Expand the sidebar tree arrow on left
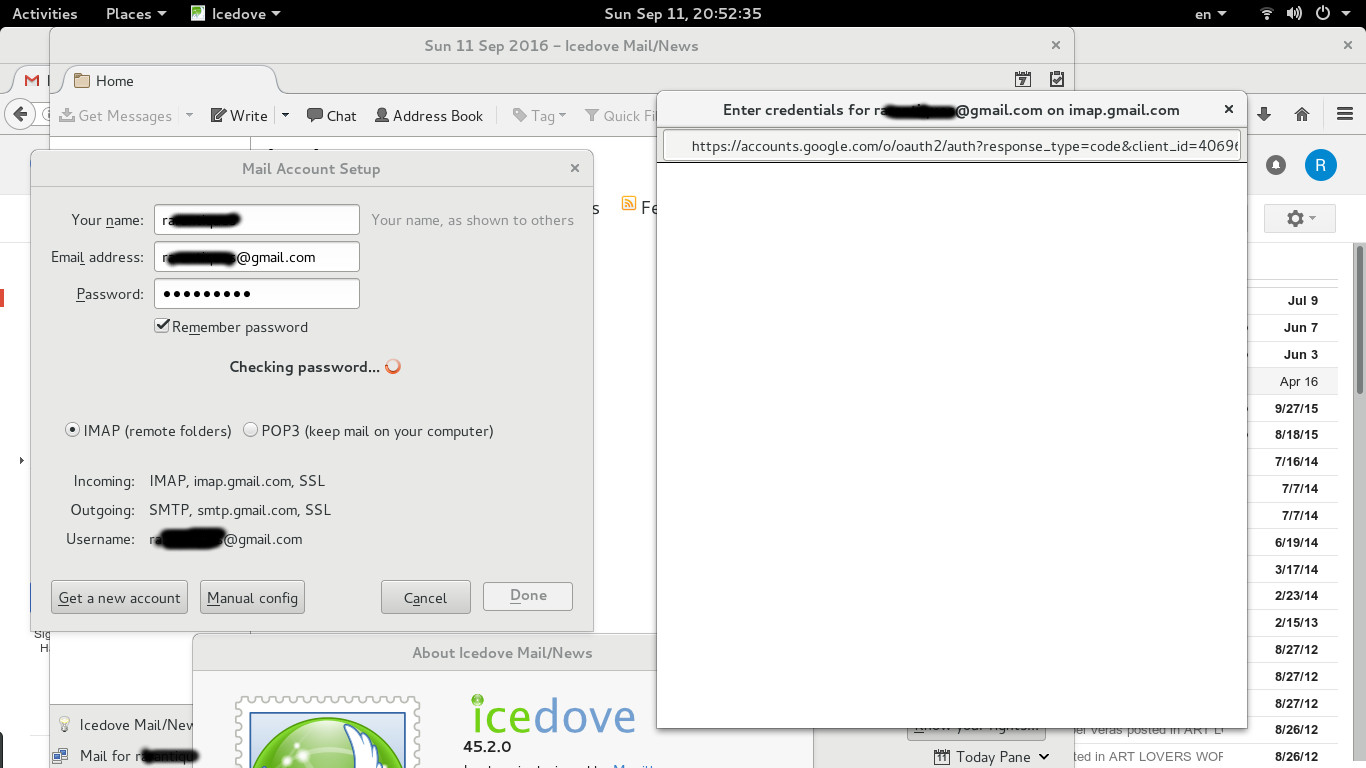Screen dimensions: 1366x768 22,460
